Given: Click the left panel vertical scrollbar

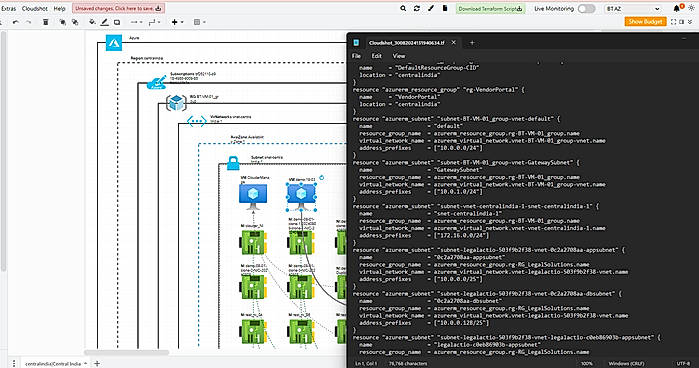Looking at the screenshot, I should pos(3,152).
